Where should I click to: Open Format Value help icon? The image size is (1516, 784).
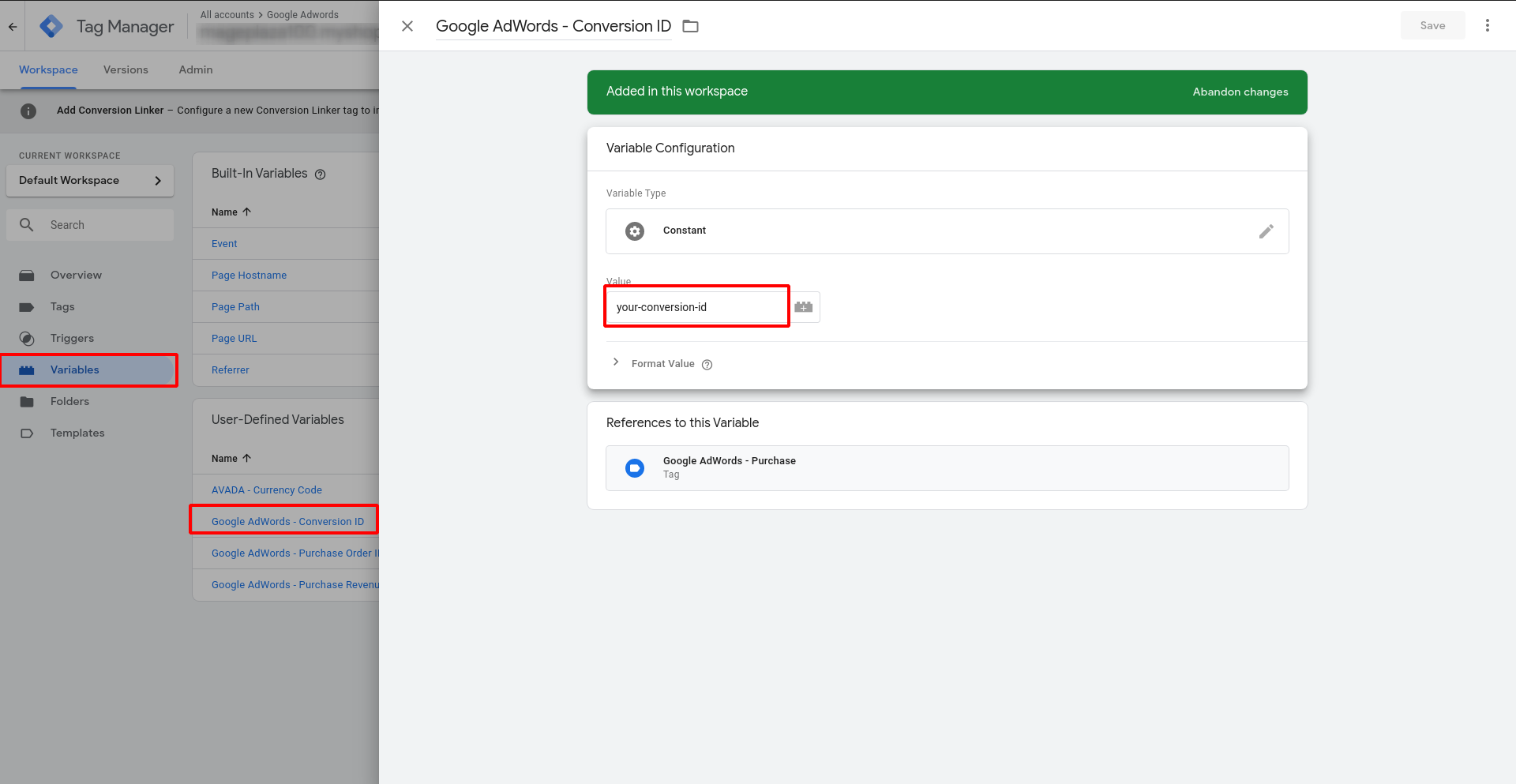(x=707, y=365)
